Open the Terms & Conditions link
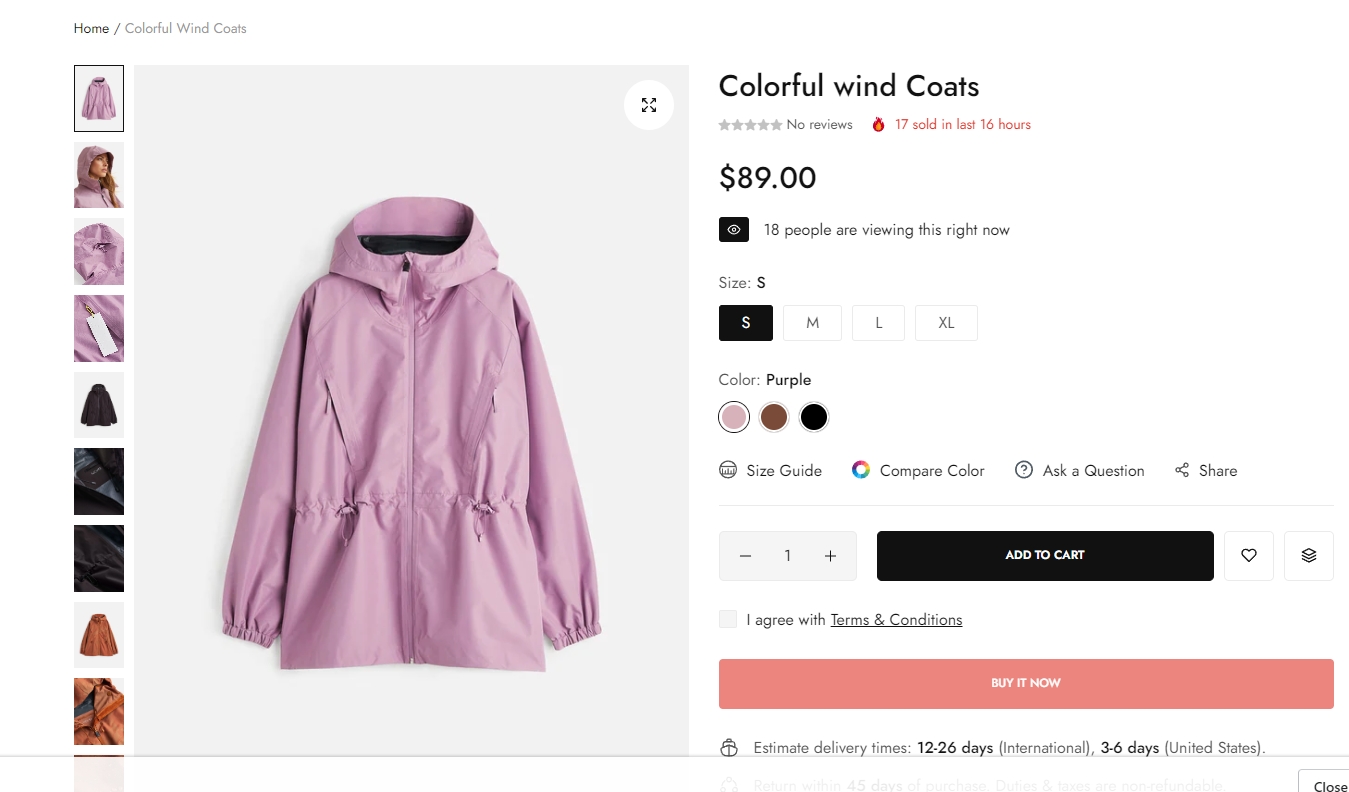Viewport: 1349px width, 792px height. pyautogui.click(x=896, y=620)
